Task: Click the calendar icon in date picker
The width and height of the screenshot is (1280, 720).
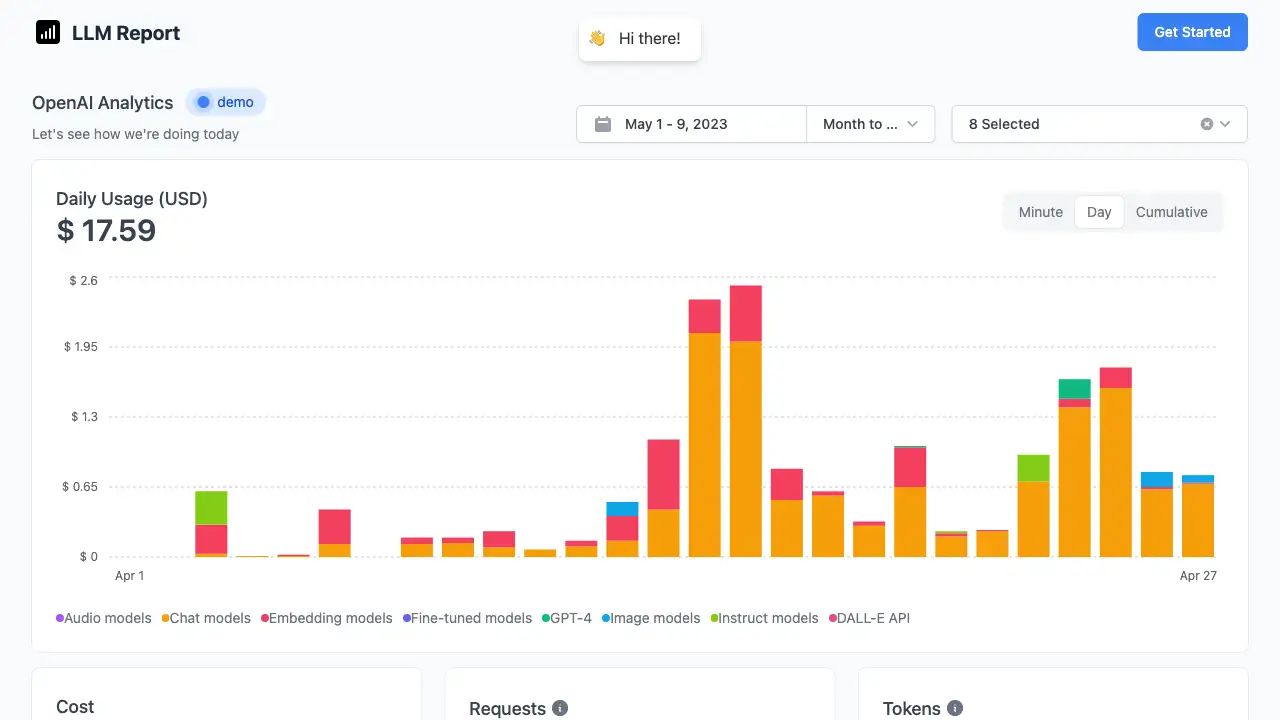Action: coord(603,124)
